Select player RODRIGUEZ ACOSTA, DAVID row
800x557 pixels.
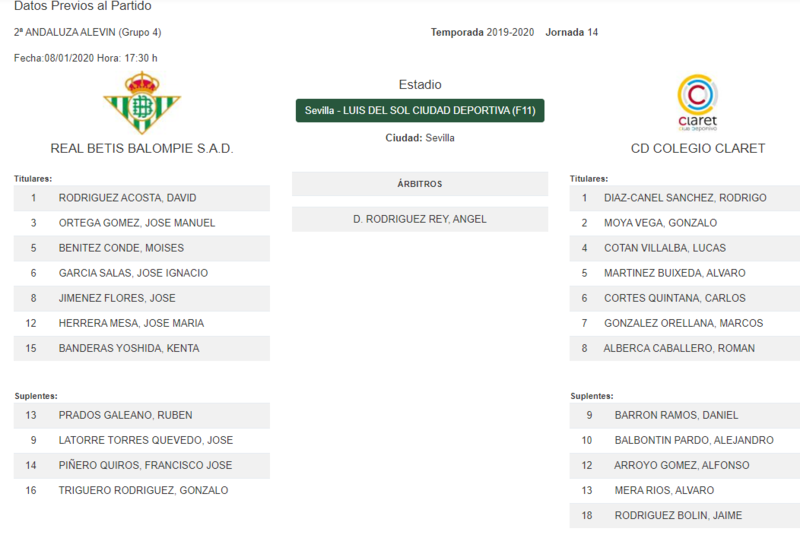click(142, 198)
